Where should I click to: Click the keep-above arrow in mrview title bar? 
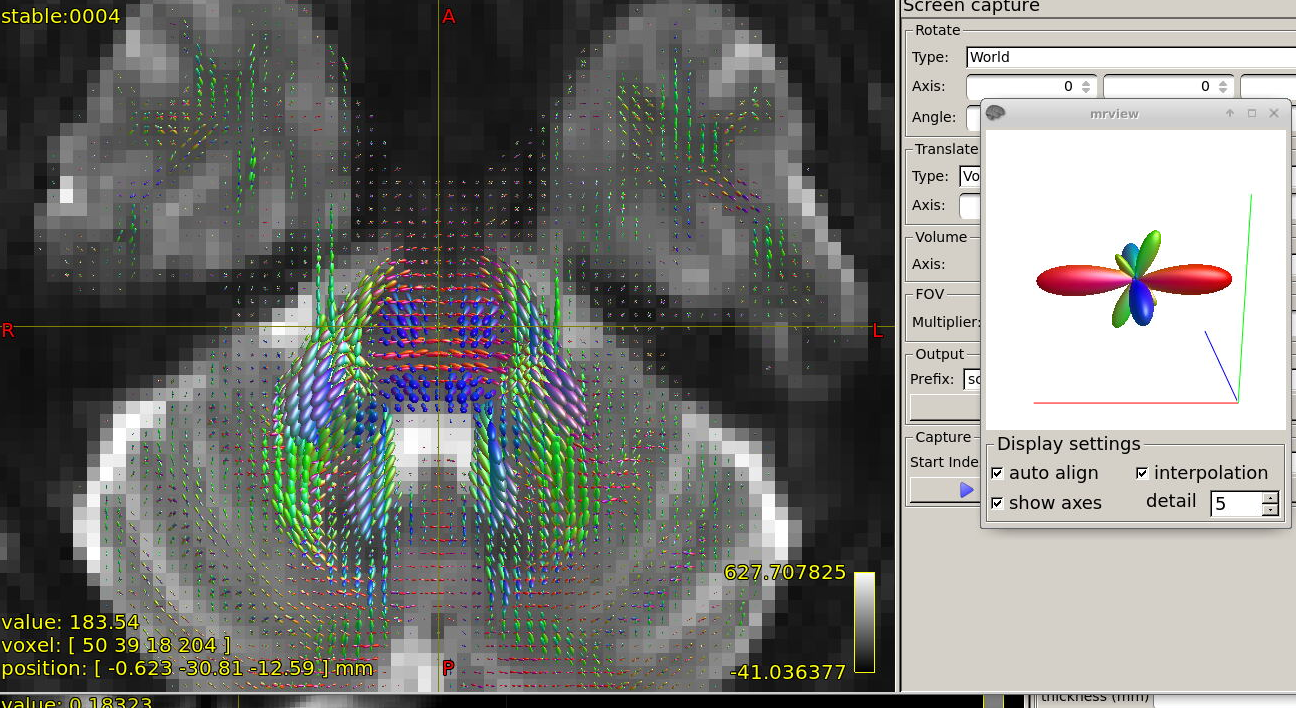tap(1230, 113)
